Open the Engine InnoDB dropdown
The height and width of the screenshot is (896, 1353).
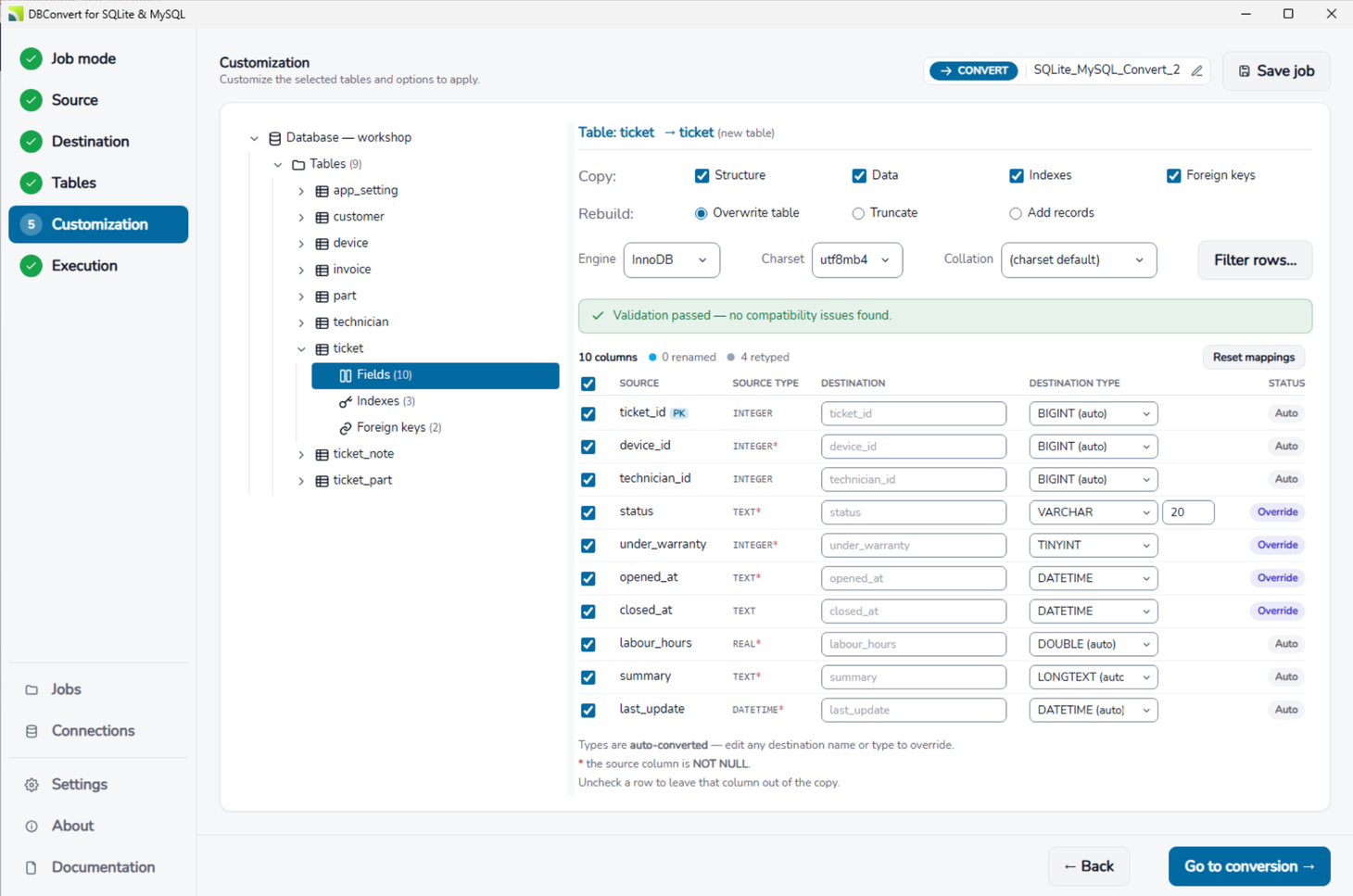click(x=671, y=260)
